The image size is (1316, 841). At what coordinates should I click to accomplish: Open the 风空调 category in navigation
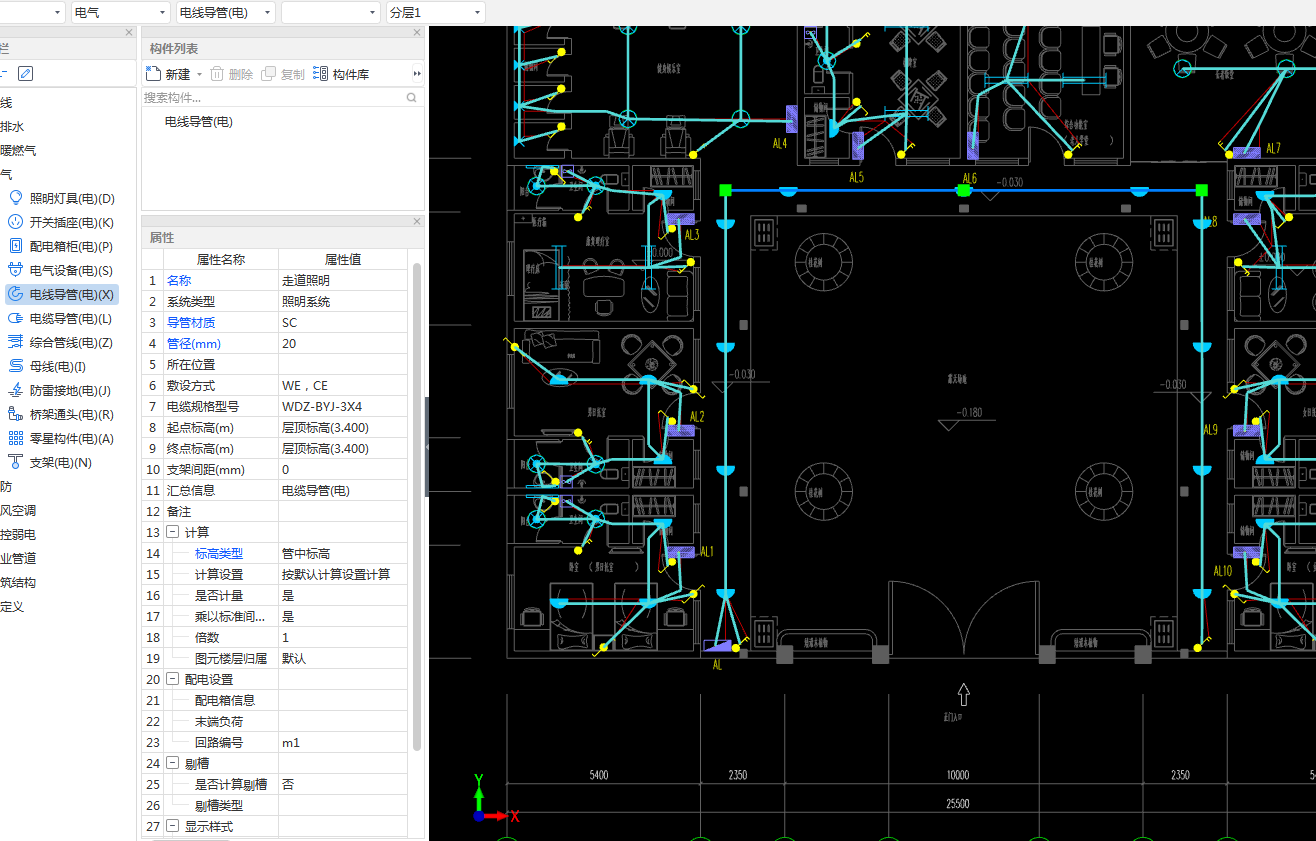click(18, 511)
